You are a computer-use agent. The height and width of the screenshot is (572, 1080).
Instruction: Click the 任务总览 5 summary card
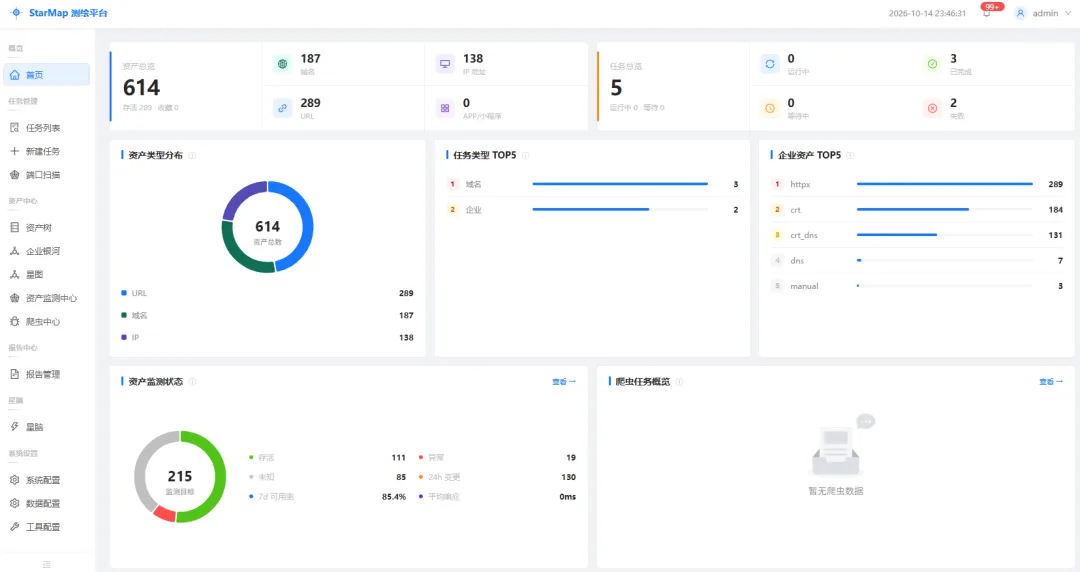[x=673, y=86]
